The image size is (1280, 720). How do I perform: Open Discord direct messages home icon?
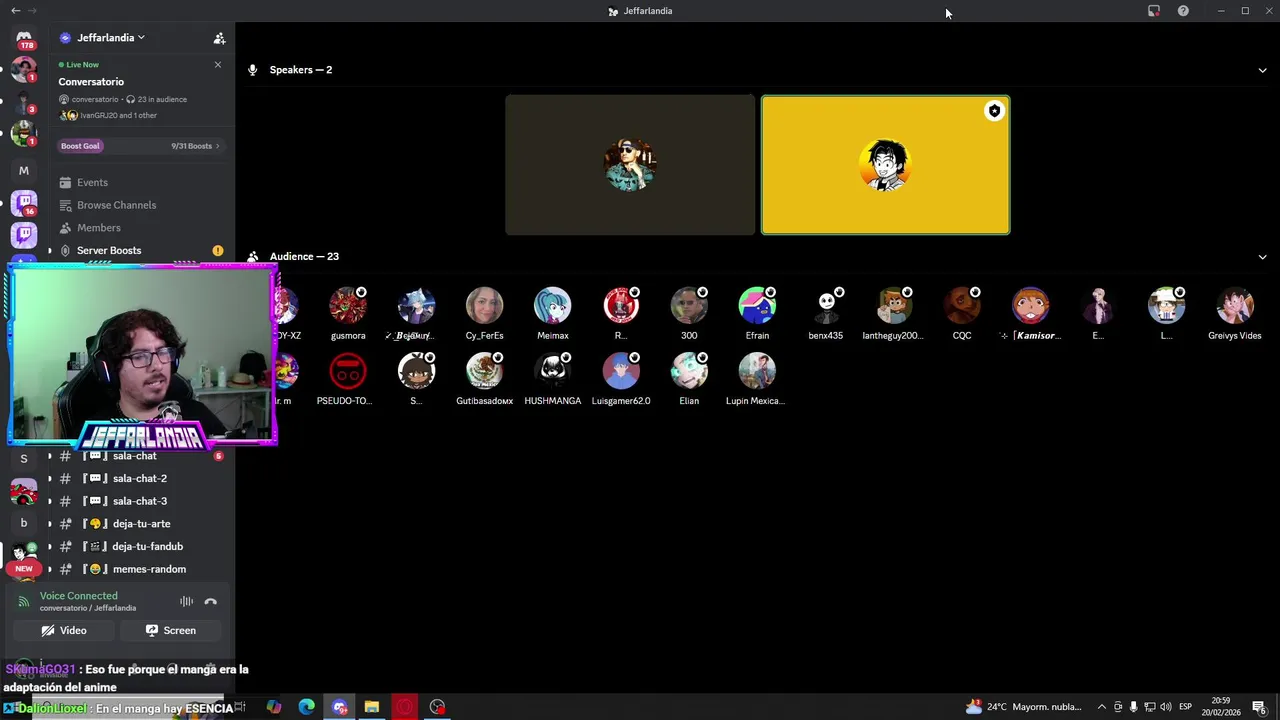tap(24, 40)
